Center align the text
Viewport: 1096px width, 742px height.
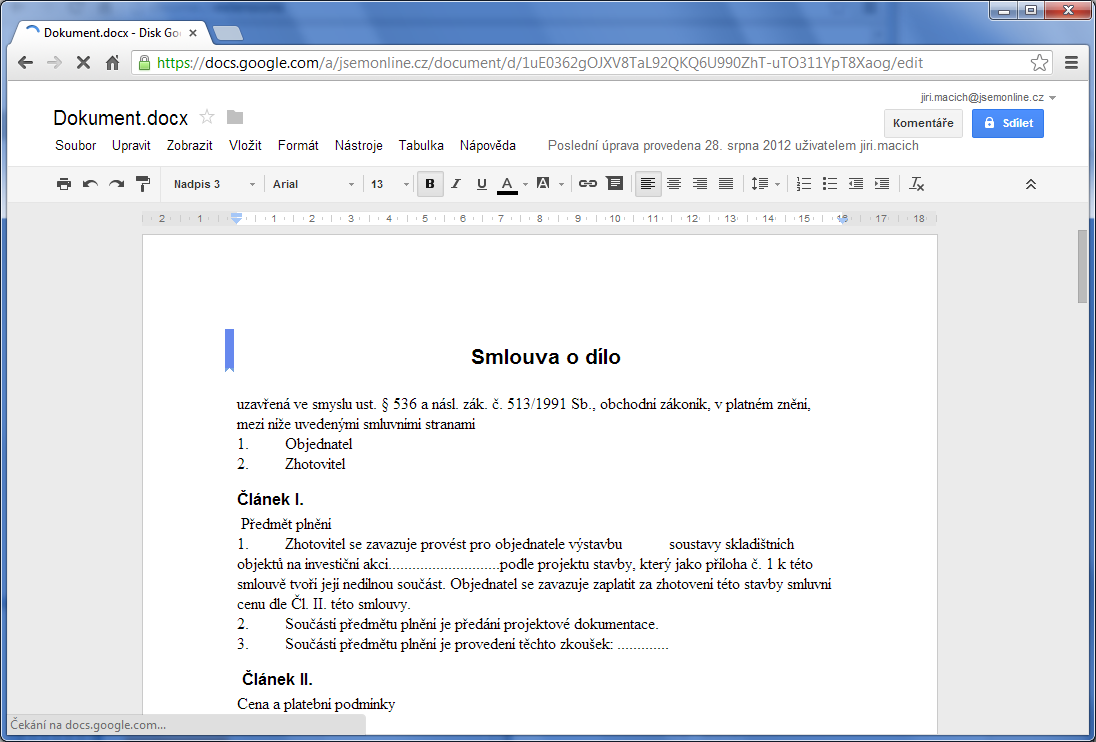(674, 184)
